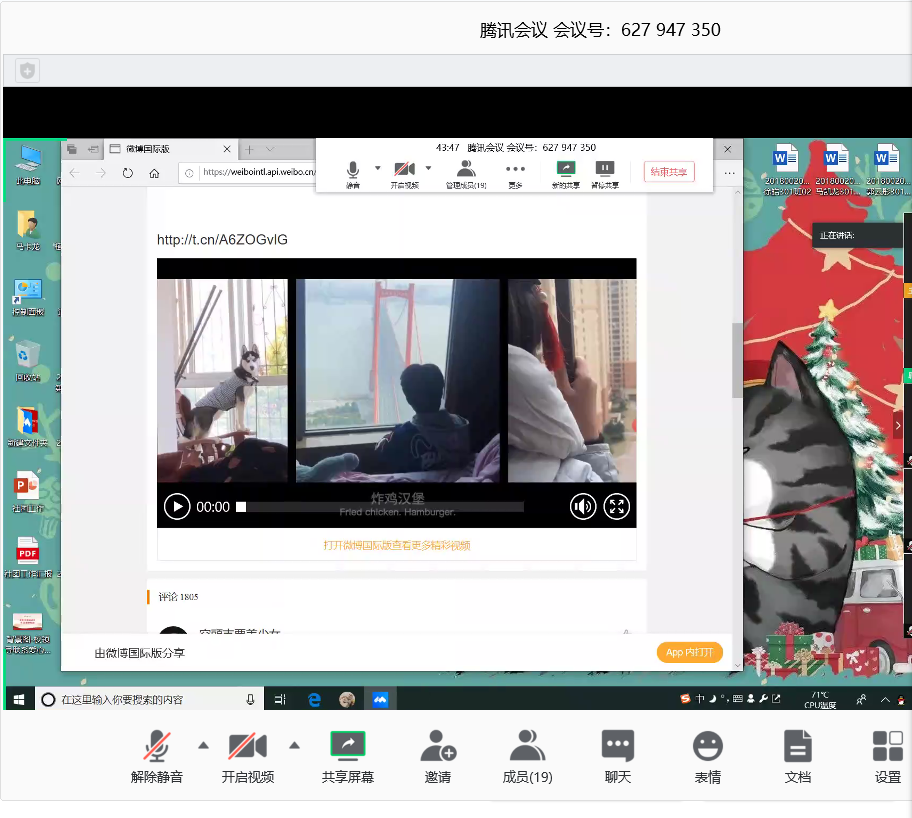The width and height of the screenshot is (912, 818).
Task: Click the Sogou input method tray icon
Action: point(685,699)
